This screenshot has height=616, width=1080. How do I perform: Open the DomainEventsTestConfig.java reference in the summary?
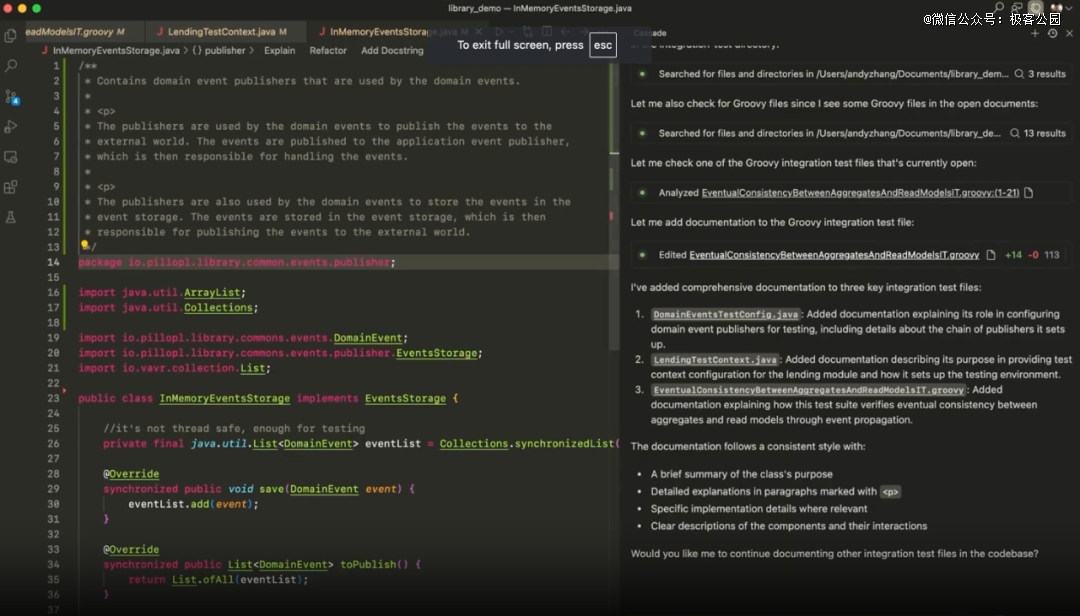[726, 314]
